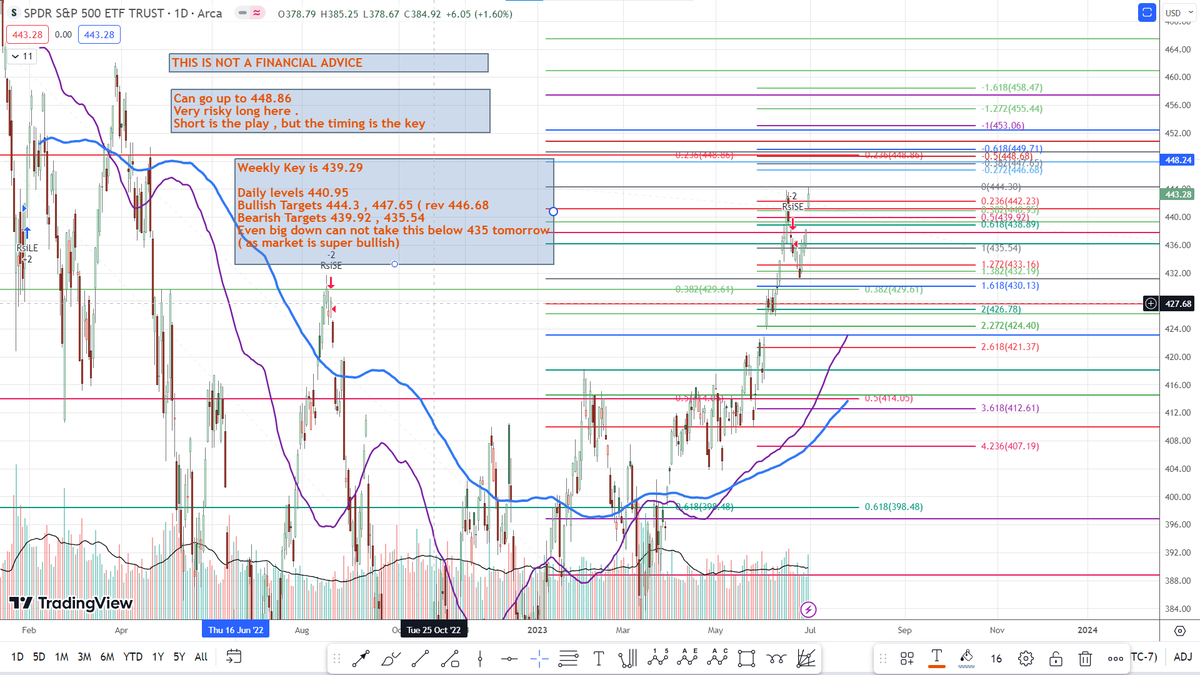Open more options three-dot menu
1200x675 pixels.
coord(1115,658)
